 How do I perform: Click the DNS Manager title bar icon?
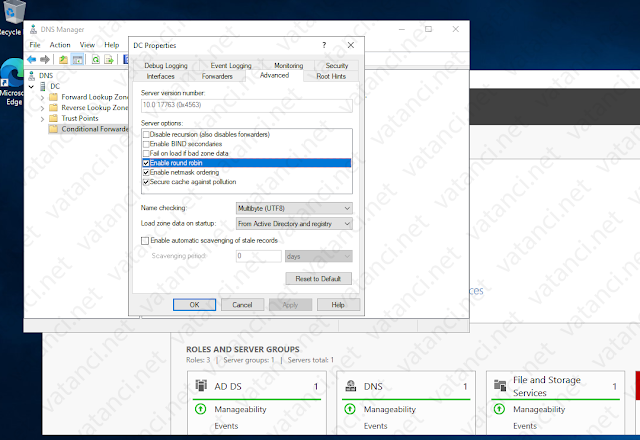pos(33,29)
